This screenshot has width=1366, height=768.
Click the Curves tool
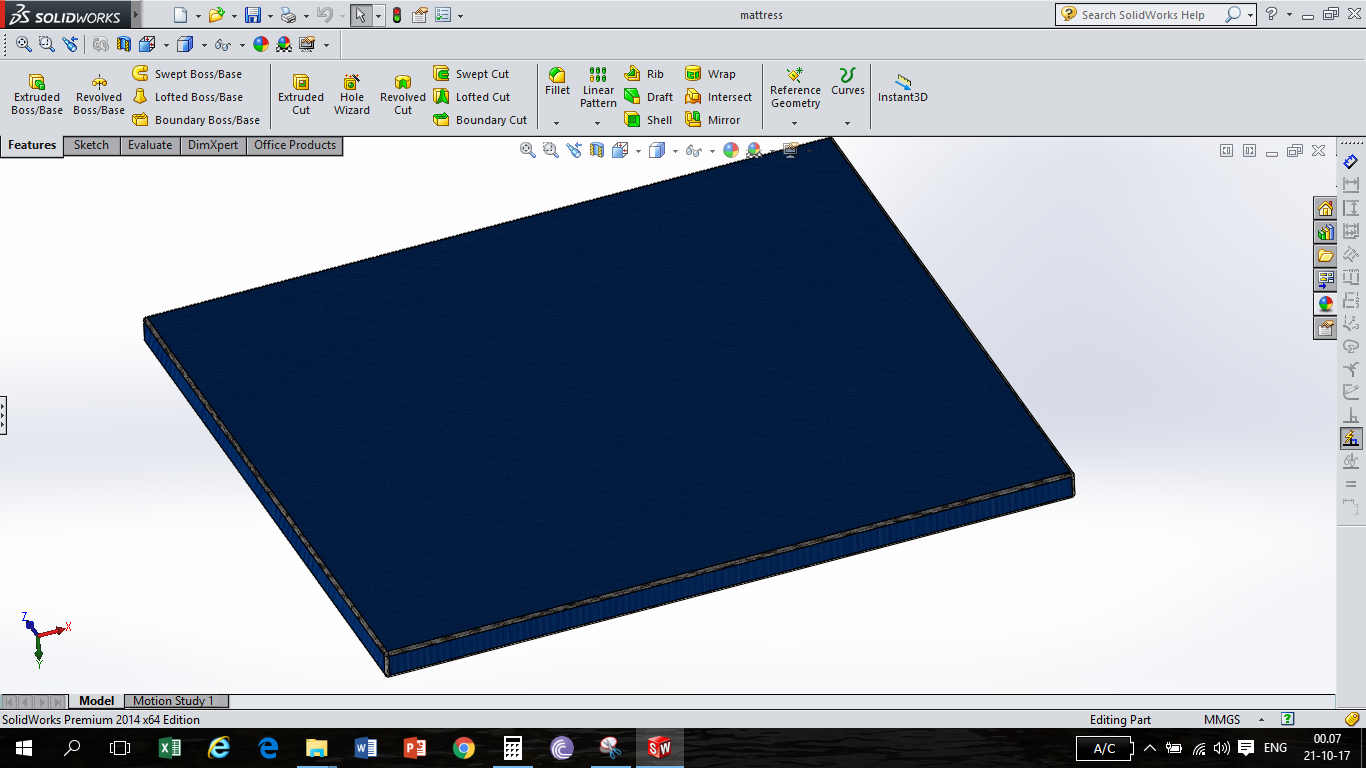click(x=848, y=82)
